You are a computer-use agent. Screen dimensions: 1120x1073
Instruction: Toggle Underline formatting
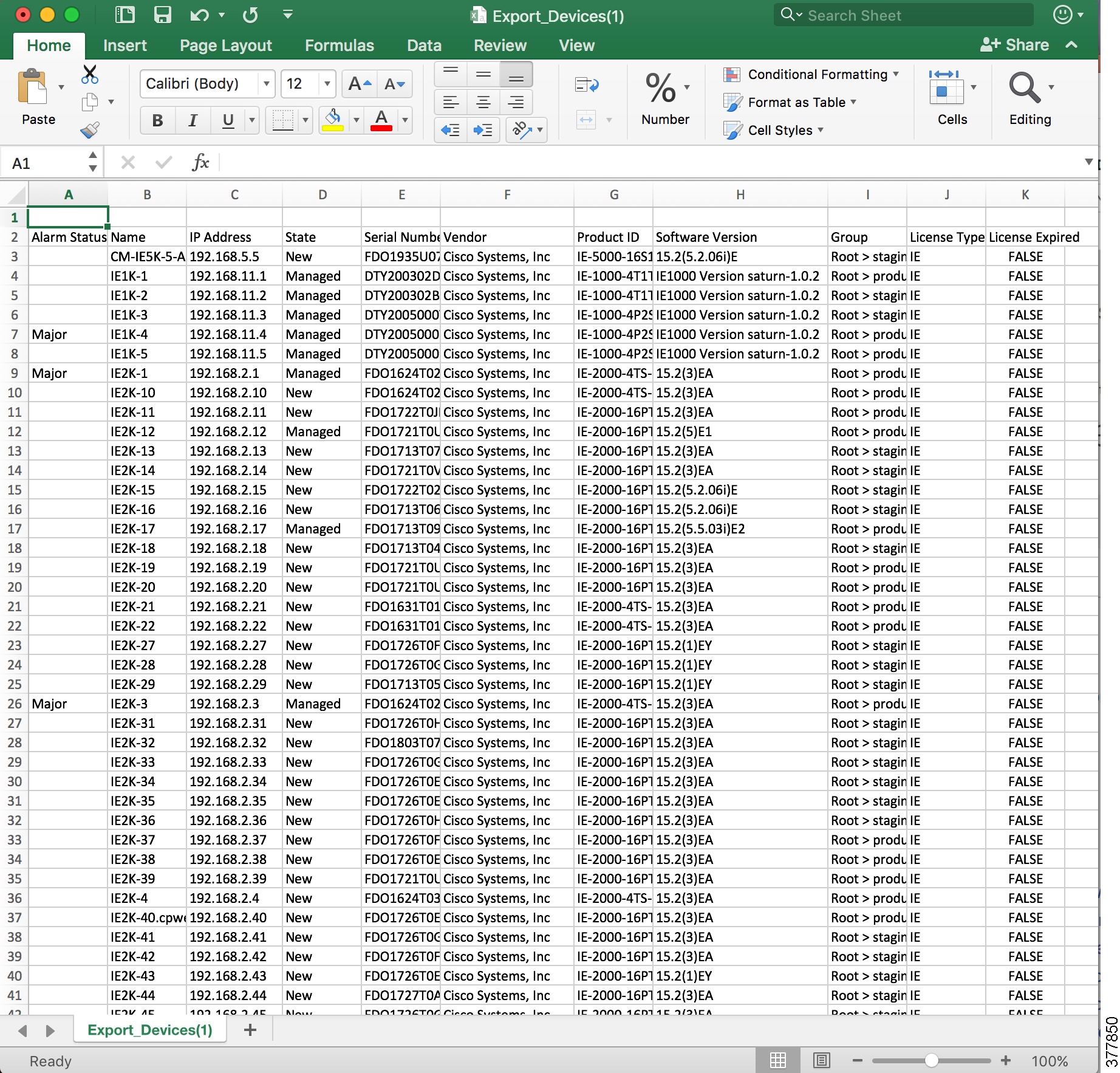coord(228,120)
